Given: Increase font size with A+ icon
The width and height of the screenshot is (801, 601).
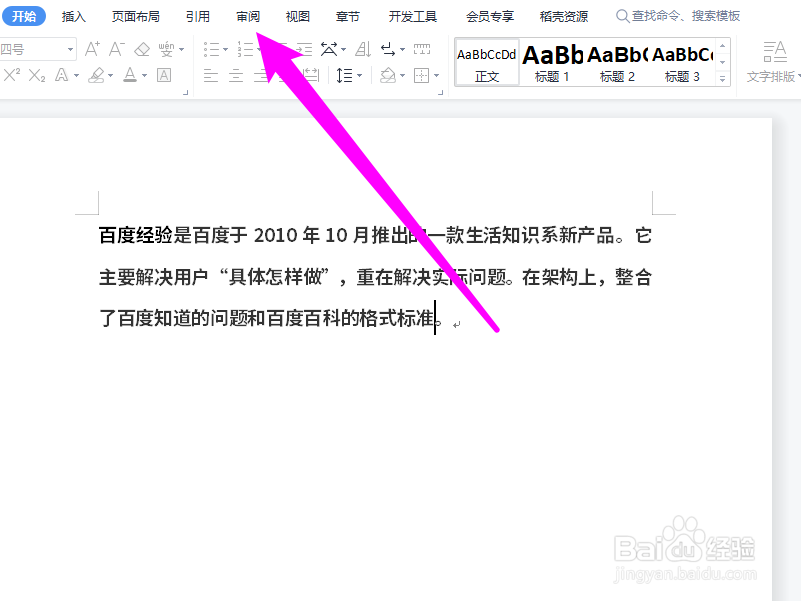Looking at the screenshot, I should 92,49.
